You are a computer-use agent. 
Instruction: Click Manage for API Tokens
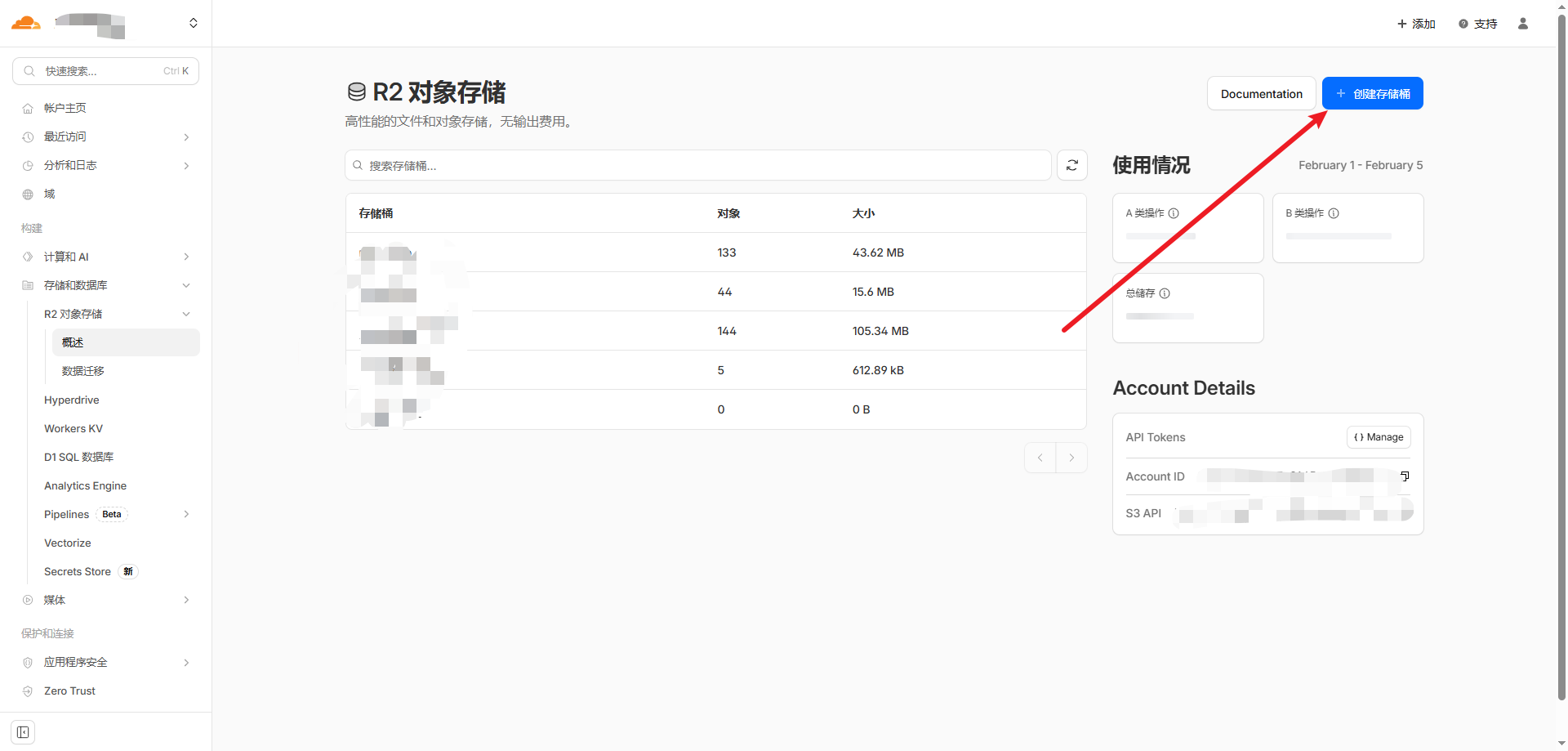pos(1379,437)
